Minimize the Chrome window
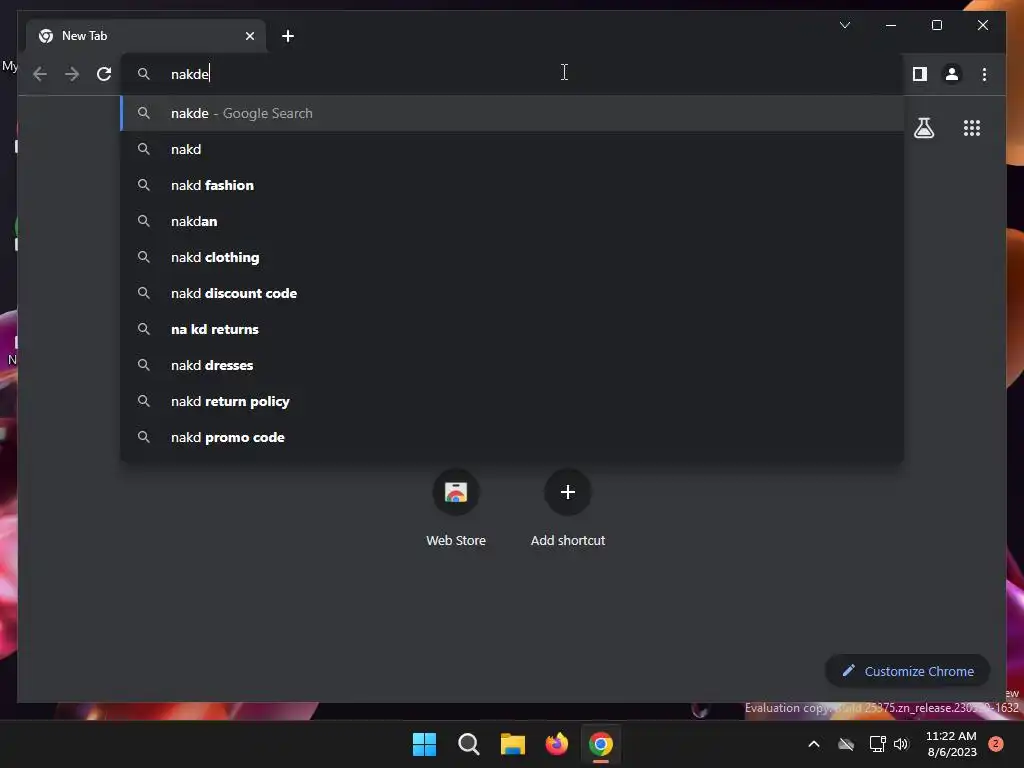The image size is (1024, 768). [x=891, y=25]
